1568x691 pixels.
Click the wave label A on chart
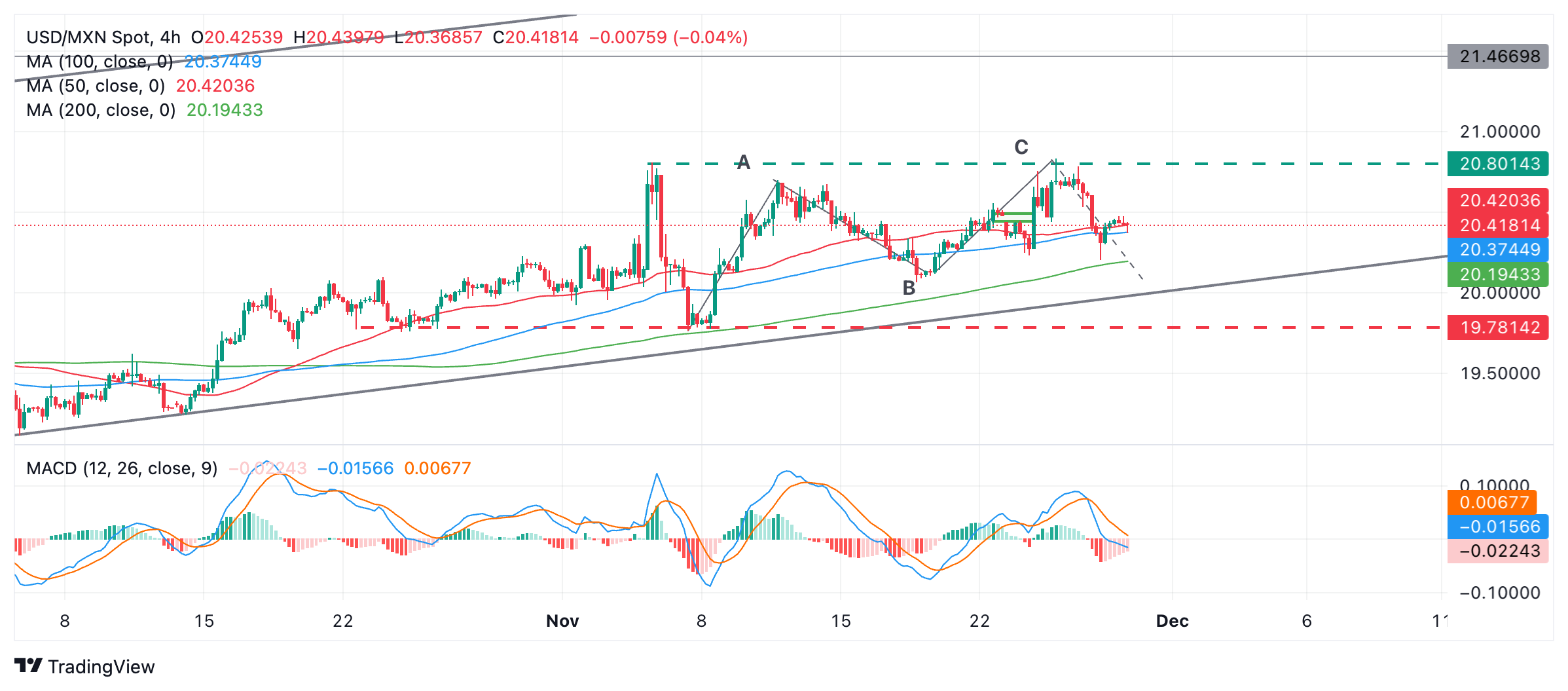[743, 162]
